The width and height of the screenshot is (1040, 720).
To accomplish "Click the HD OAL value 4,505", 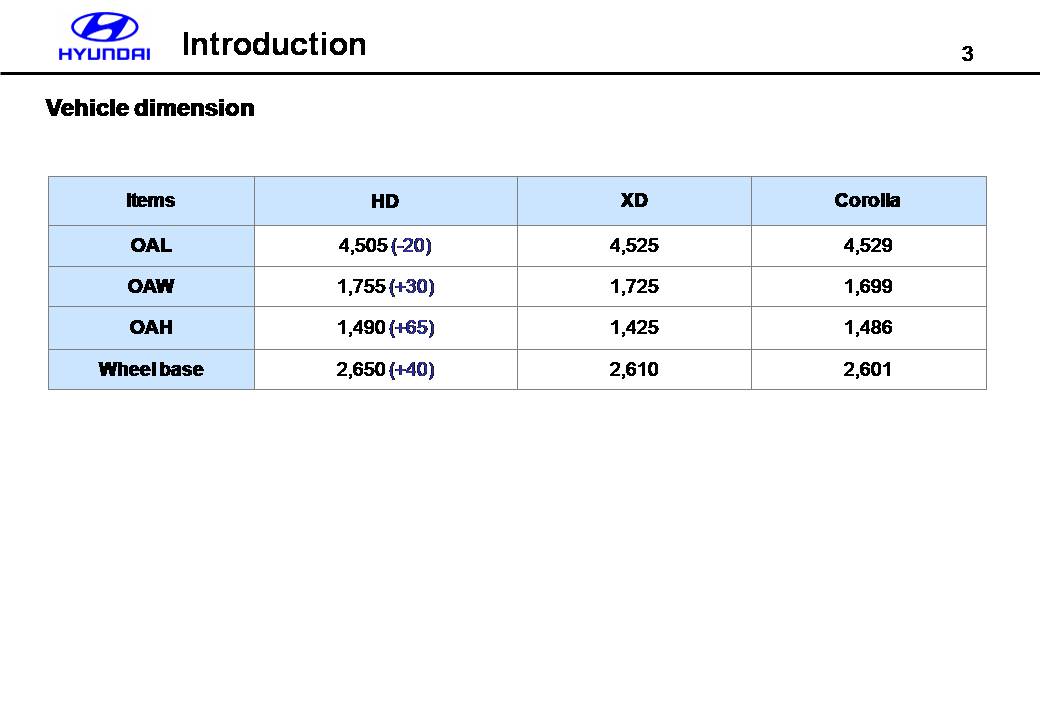I will 363,245.
